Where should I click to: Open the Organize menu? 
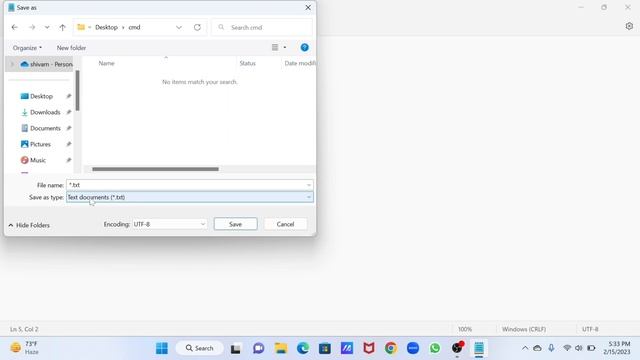point(27,48)
